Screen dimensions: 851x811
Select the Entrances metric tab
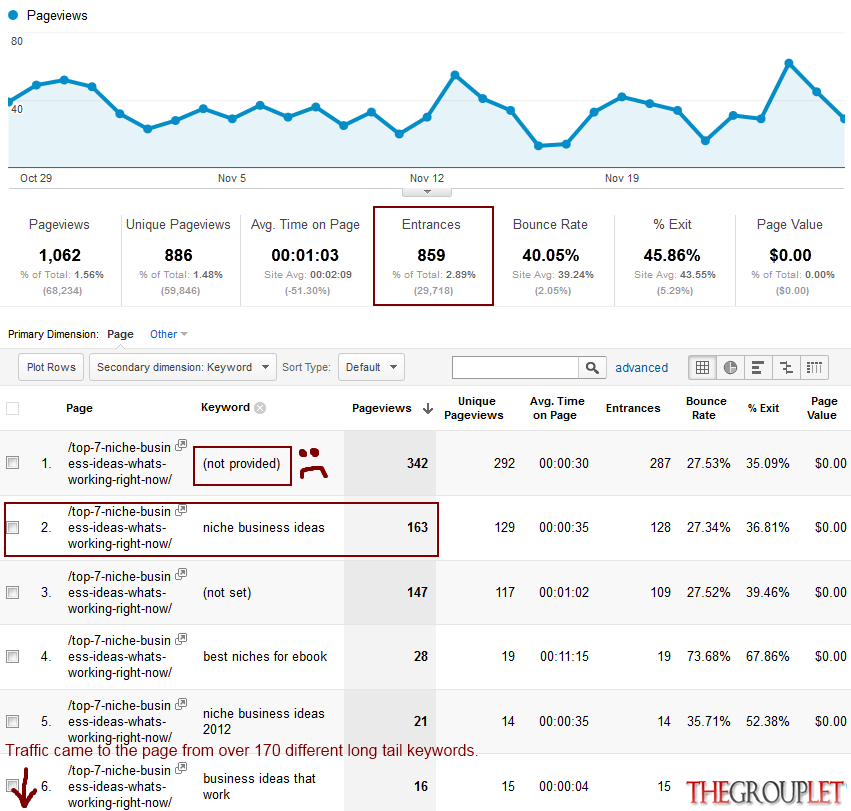click(x=433, y=256)
